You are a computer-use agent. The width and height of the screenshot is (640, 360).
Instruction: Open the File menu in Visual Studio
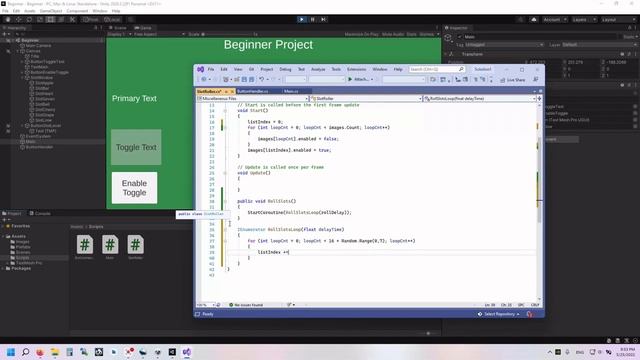211,69
